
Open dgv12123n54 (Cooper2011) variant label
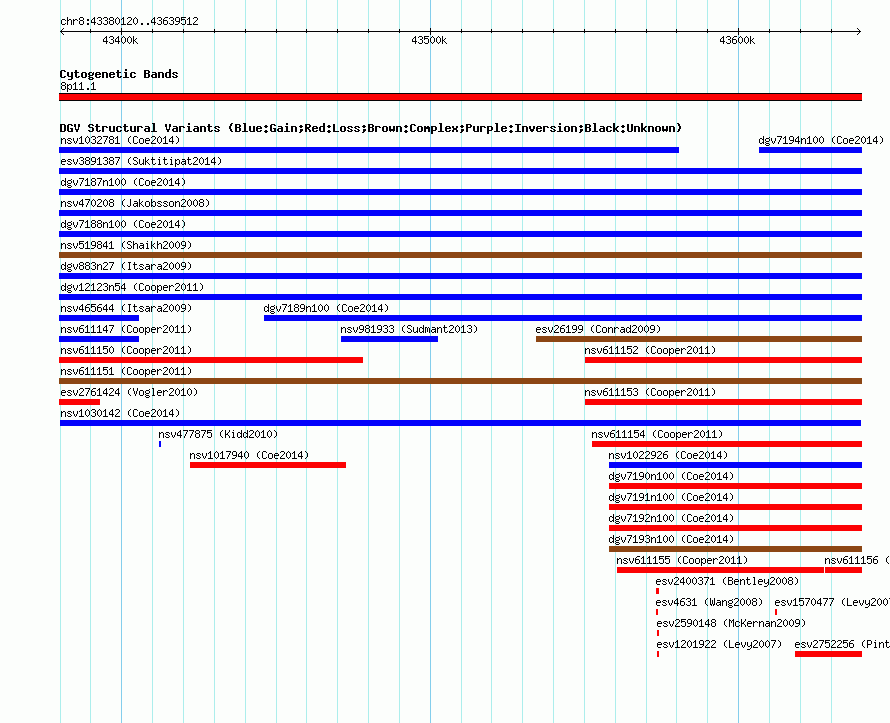point(132,287)
